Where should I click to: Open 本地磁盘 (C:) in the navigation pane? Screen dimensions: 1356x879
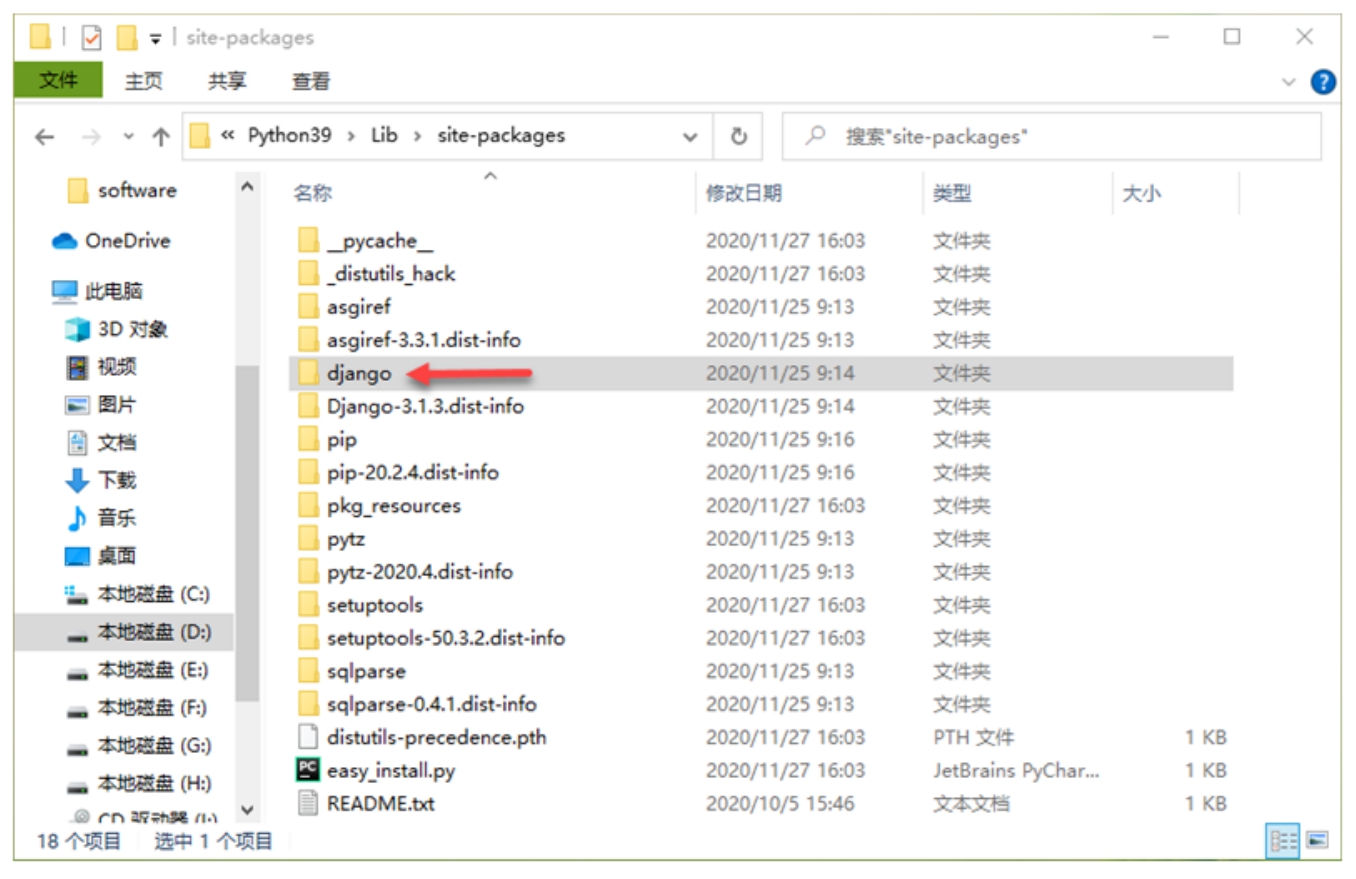click(137, 594)
